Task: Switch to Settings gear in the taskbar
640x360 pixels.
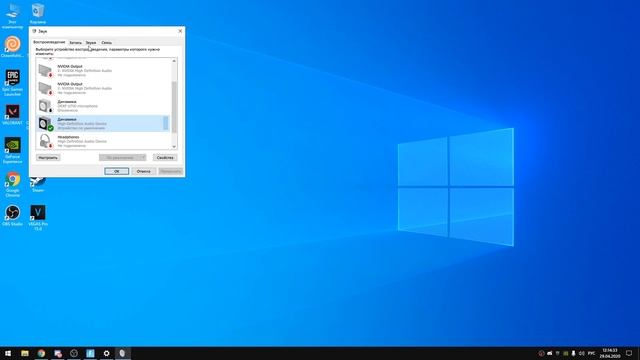Action: pyautogui.click(x=107, y=353)
